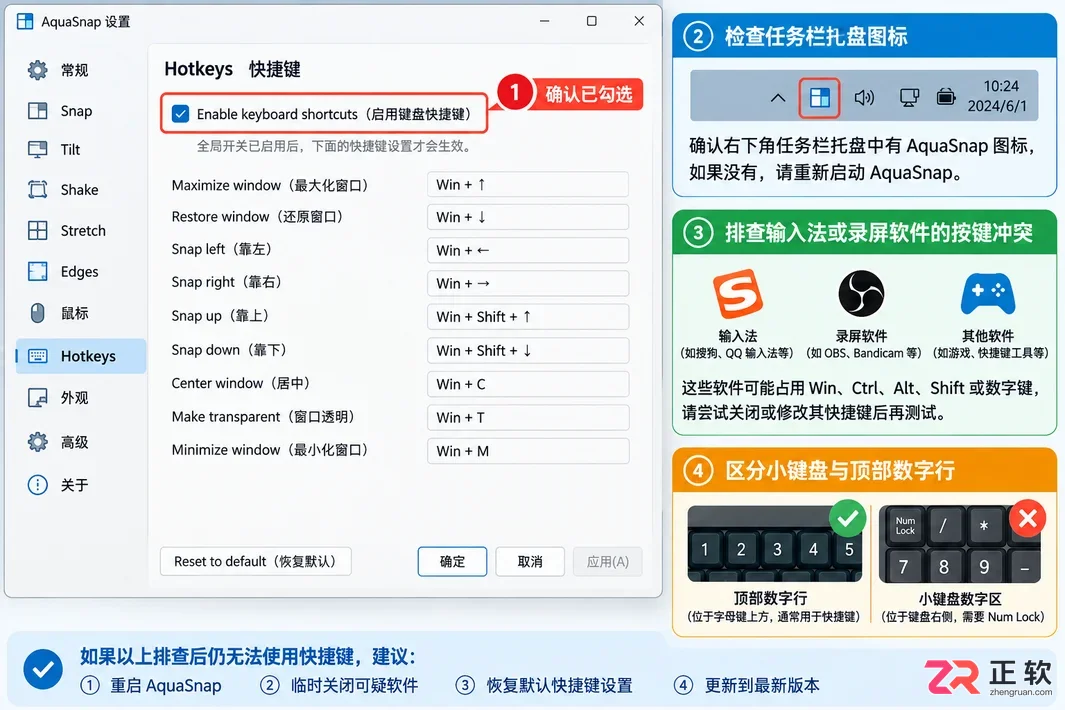Open the 外观 settings page
1065x710 pixels.
tap(81, 397)
